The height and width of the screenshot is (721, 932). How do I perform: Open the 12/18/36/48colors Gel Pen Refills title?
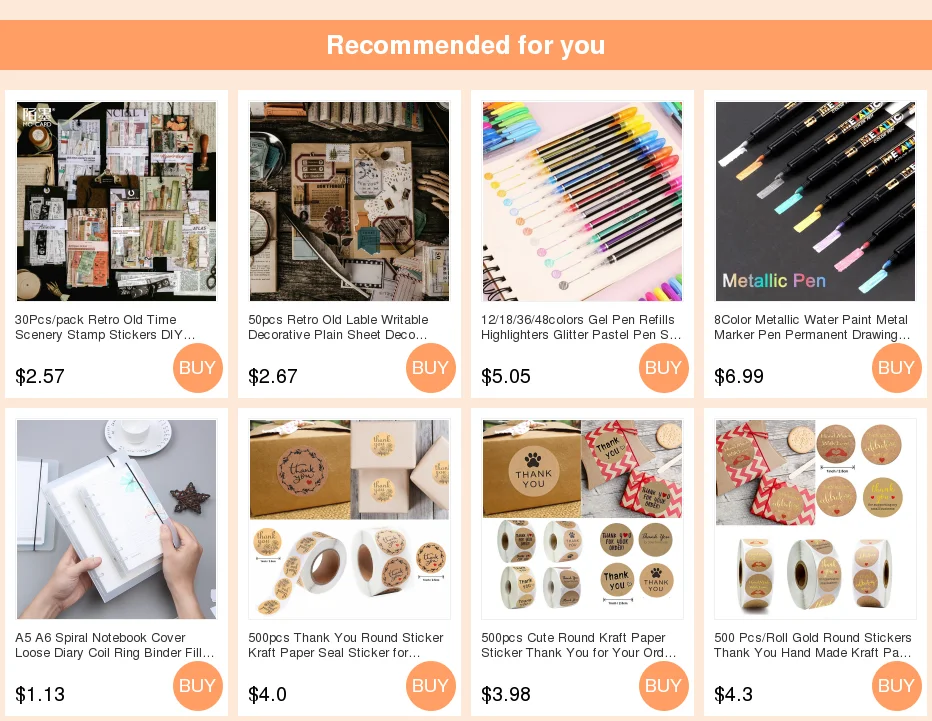tap(581, 327)
